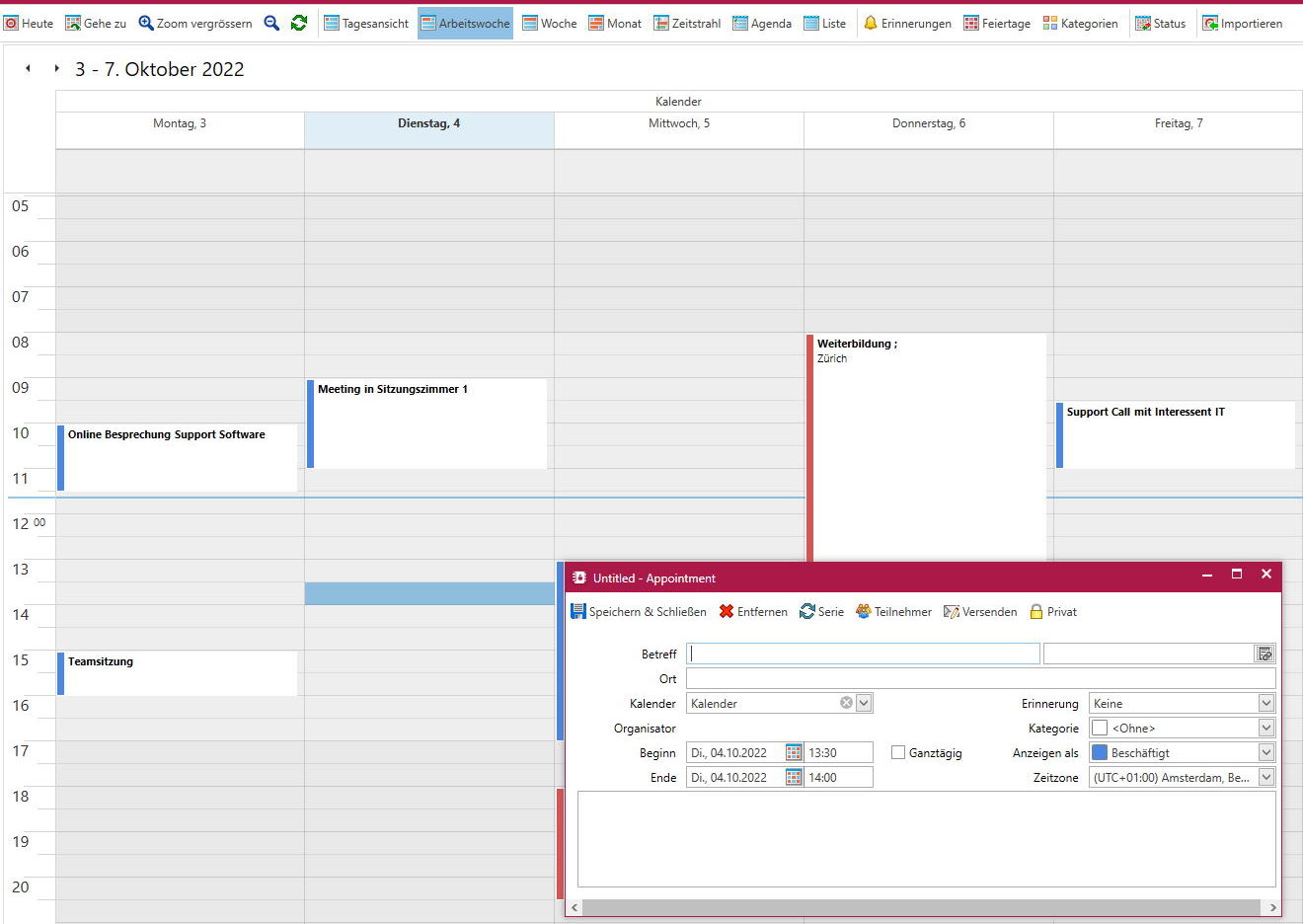Expand the Kalender dropdown
The height and width of the screenshot is (924, 1303).
(864, 703)
